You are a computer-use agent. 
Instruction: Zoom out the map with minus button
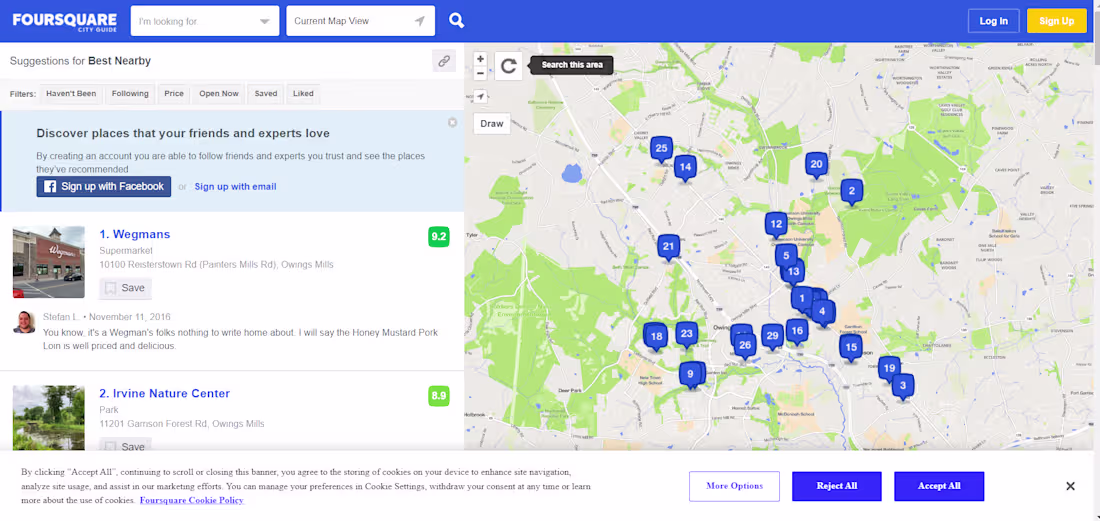coord(481,73)
